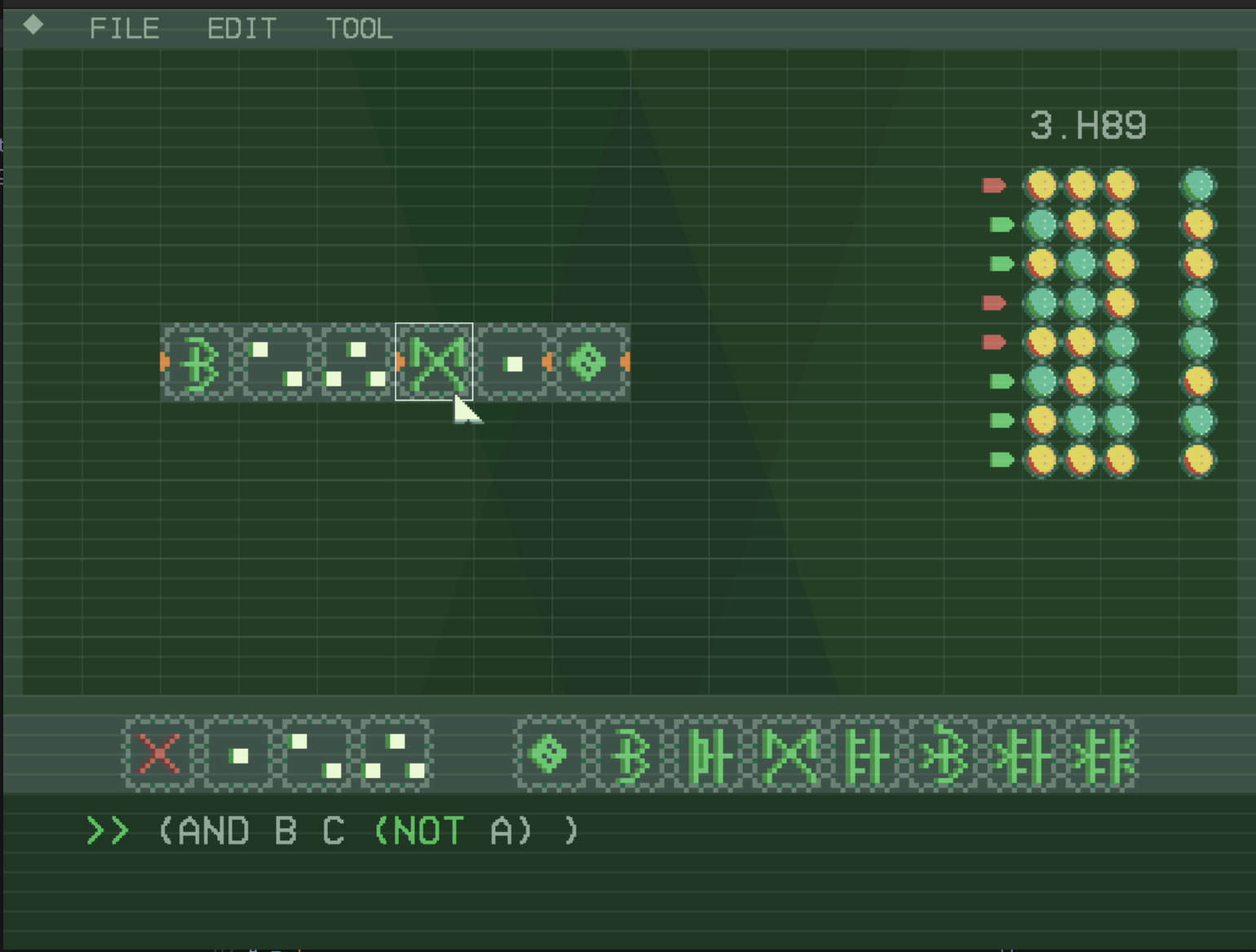The image size is (1256, 952).
Task: Click the highlighted bowtie glyph on the canvas
Action: (x=434, y=361)
